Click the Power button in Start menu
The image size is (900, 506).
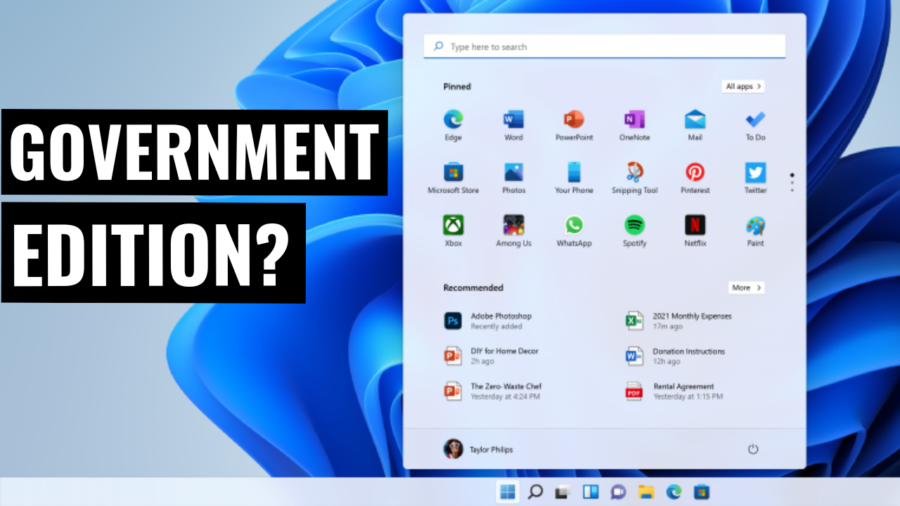(x=753, y=449)
